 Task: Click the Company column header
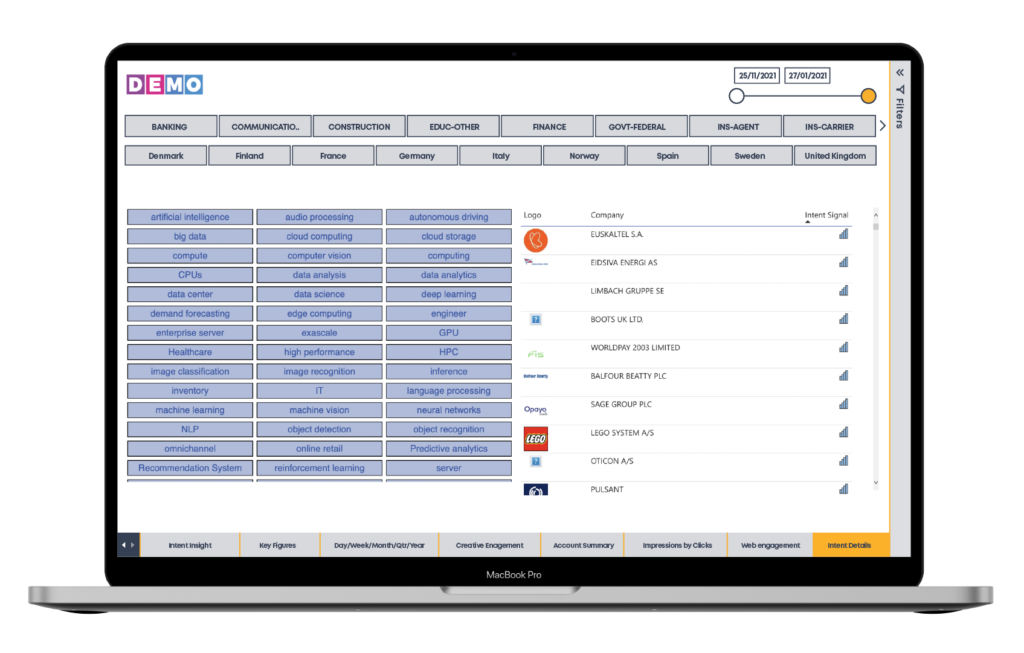click(607, 215)
